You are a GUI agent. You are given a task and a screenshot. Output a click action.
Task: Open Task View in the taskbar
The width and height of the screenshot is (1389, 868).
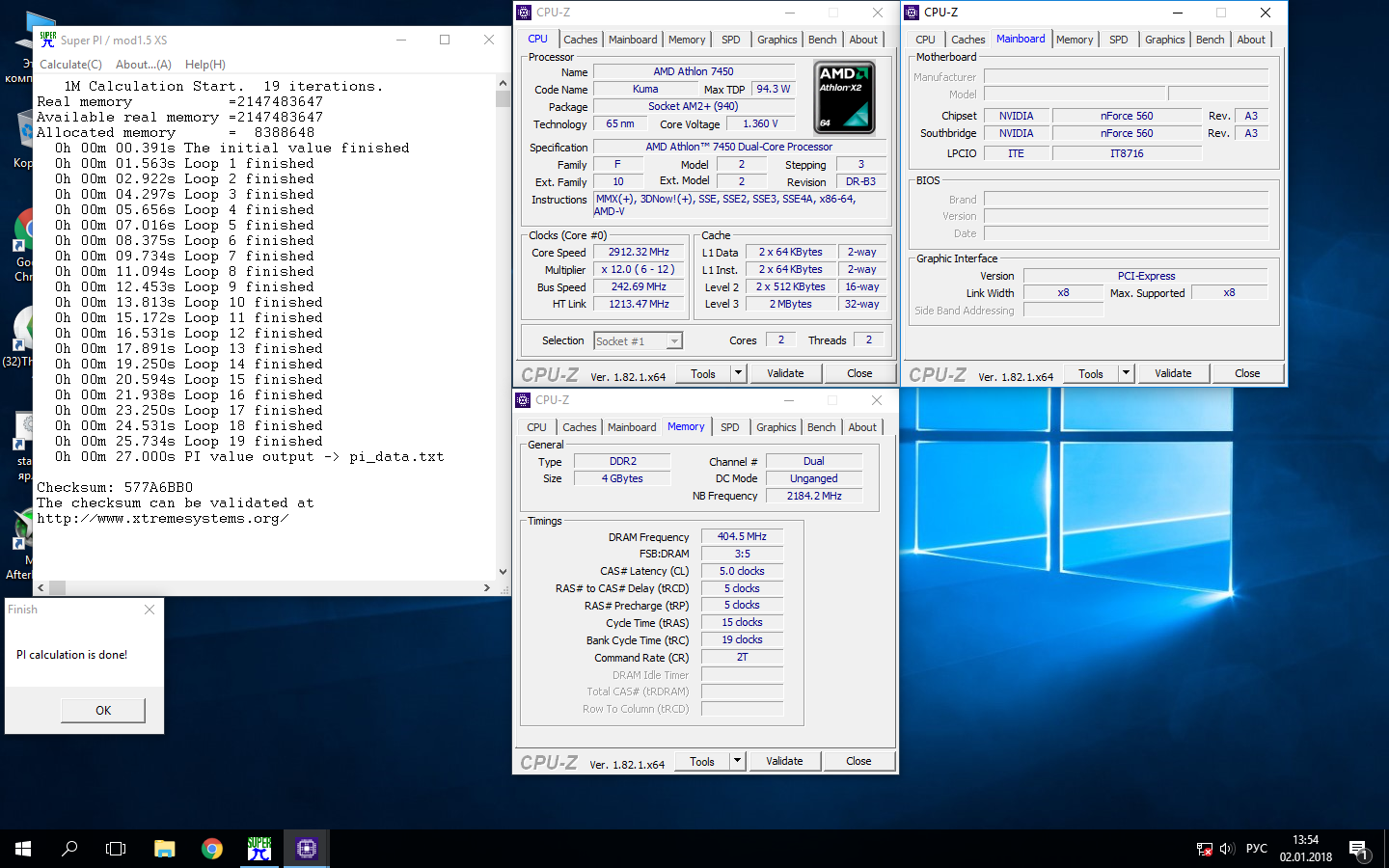116,849
